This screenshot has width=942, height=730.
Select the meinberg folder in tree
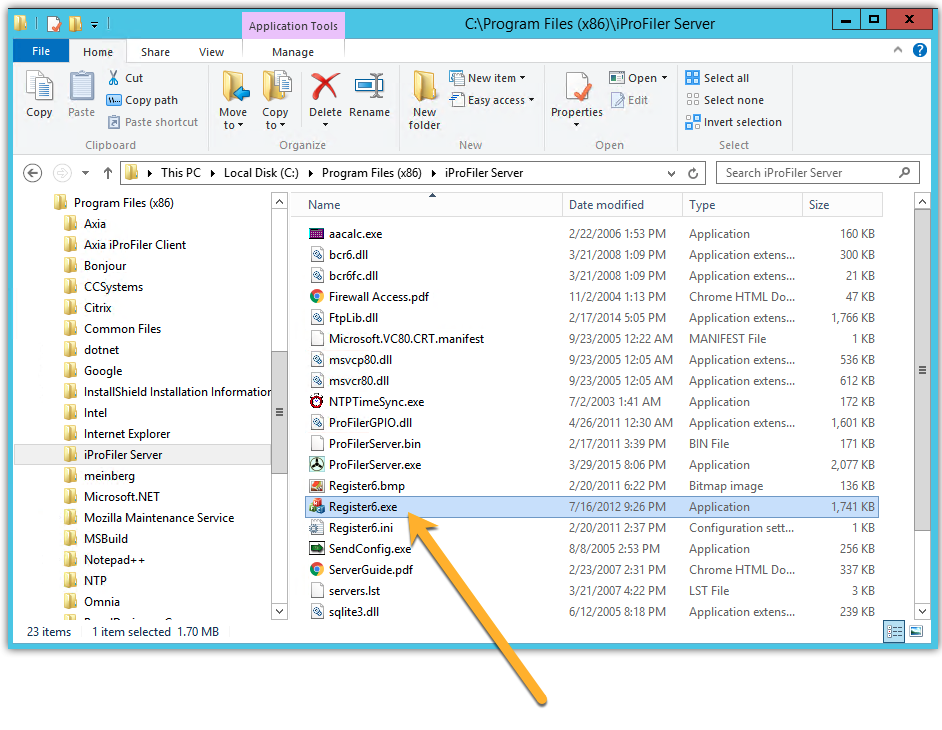tap(109, 476)
